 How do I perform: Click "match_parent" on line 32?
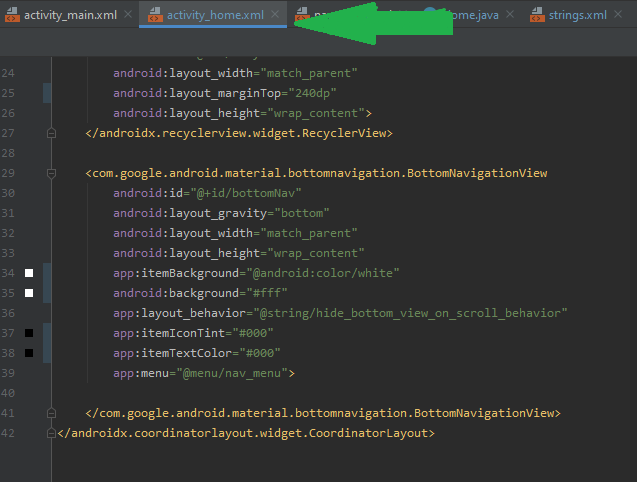point(309,233)
